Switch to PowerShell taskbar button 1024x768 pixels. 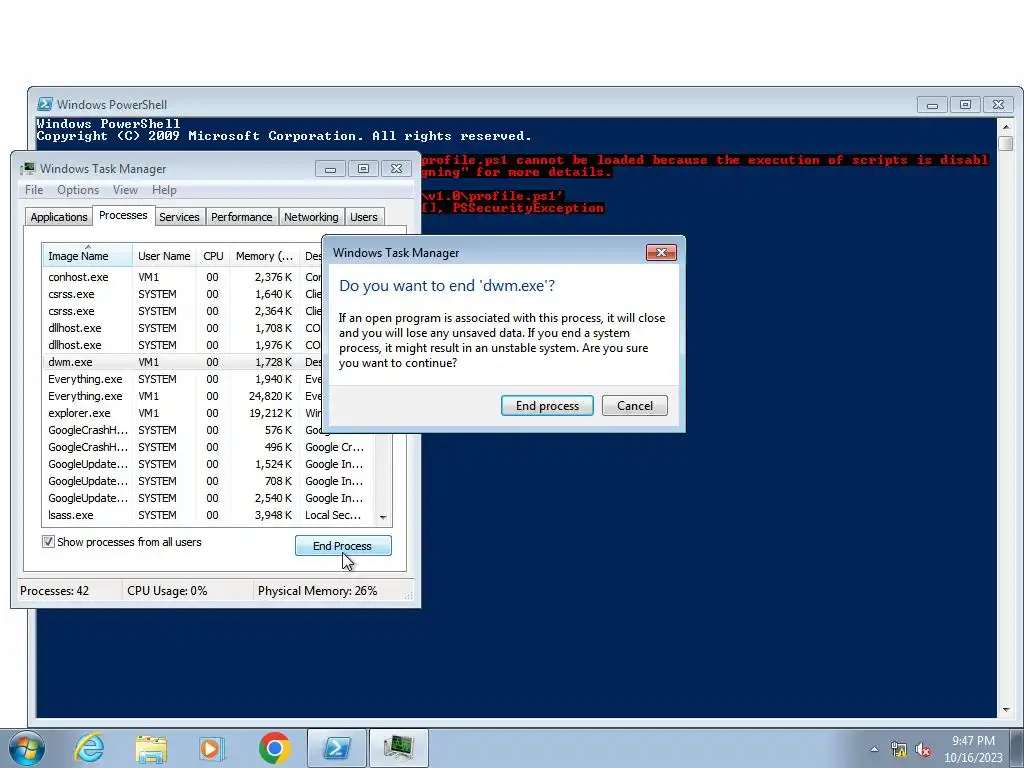coord(336,748)
